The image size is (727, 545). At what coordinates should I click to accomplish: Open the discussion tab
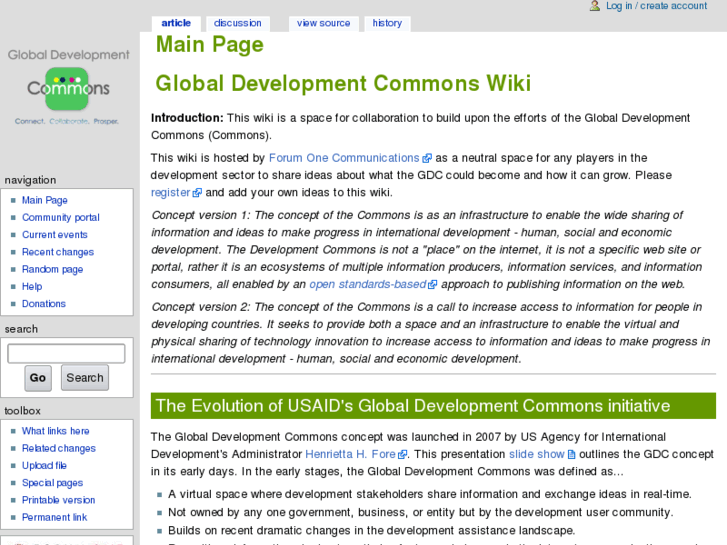[237, 23]
